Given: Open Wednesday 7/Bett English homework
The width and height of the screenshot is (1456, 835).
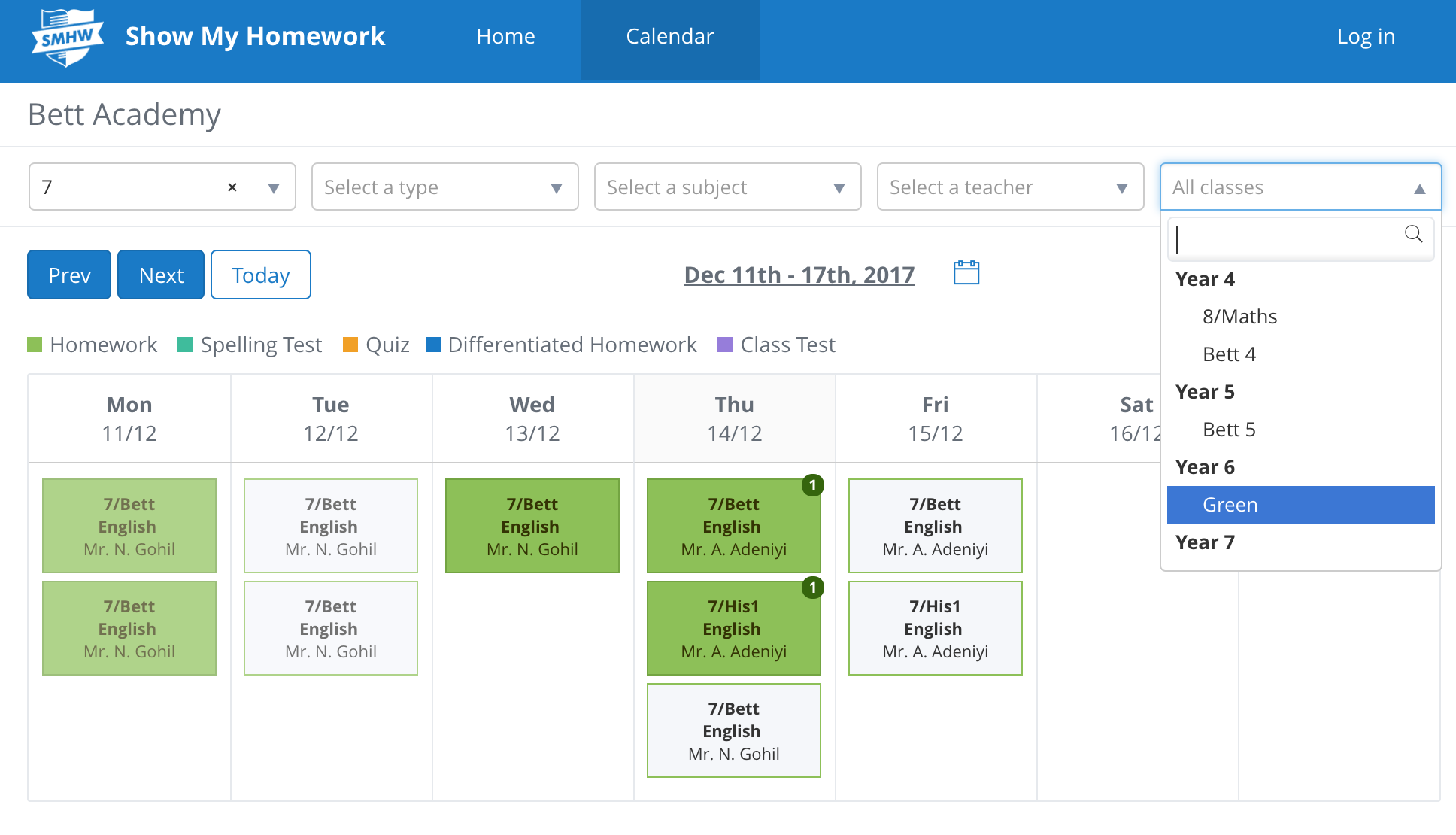Looking at the screenshot, I should coord(532,526).
